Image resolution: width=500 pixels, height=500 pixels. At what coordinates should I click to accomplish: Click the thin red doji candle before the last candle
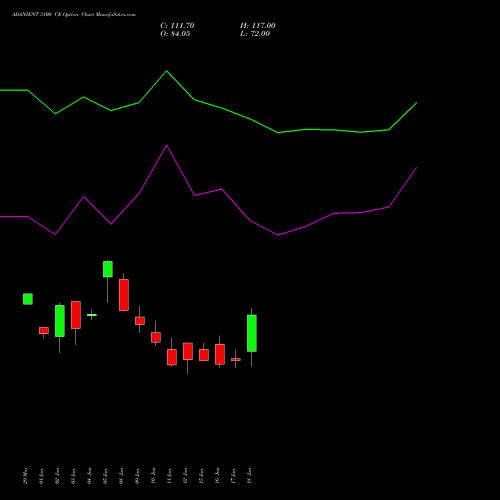tap(236, 359)
